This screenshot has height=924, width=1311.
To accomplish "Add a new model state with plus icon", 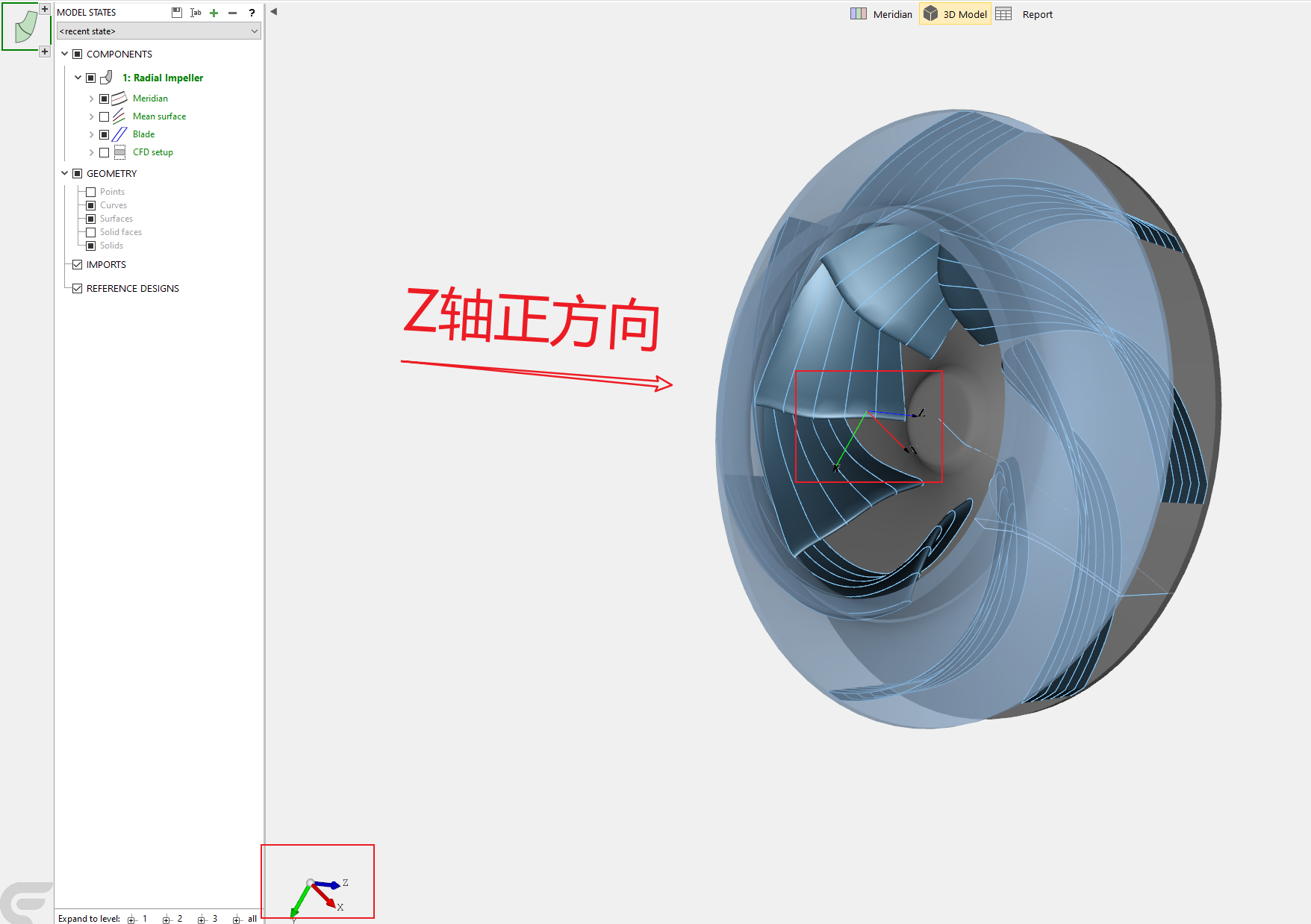I will 214,13.
